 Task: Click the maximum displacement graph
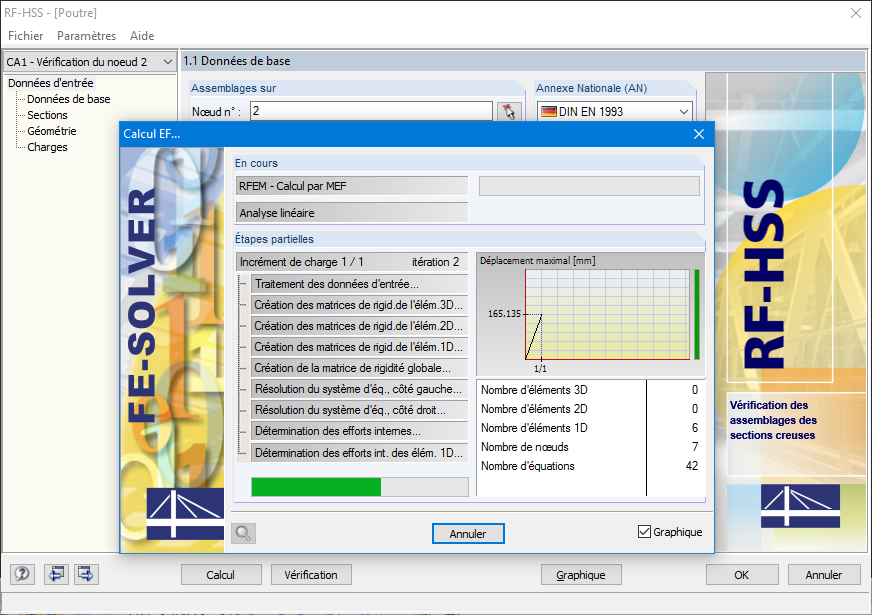point(607,315)
